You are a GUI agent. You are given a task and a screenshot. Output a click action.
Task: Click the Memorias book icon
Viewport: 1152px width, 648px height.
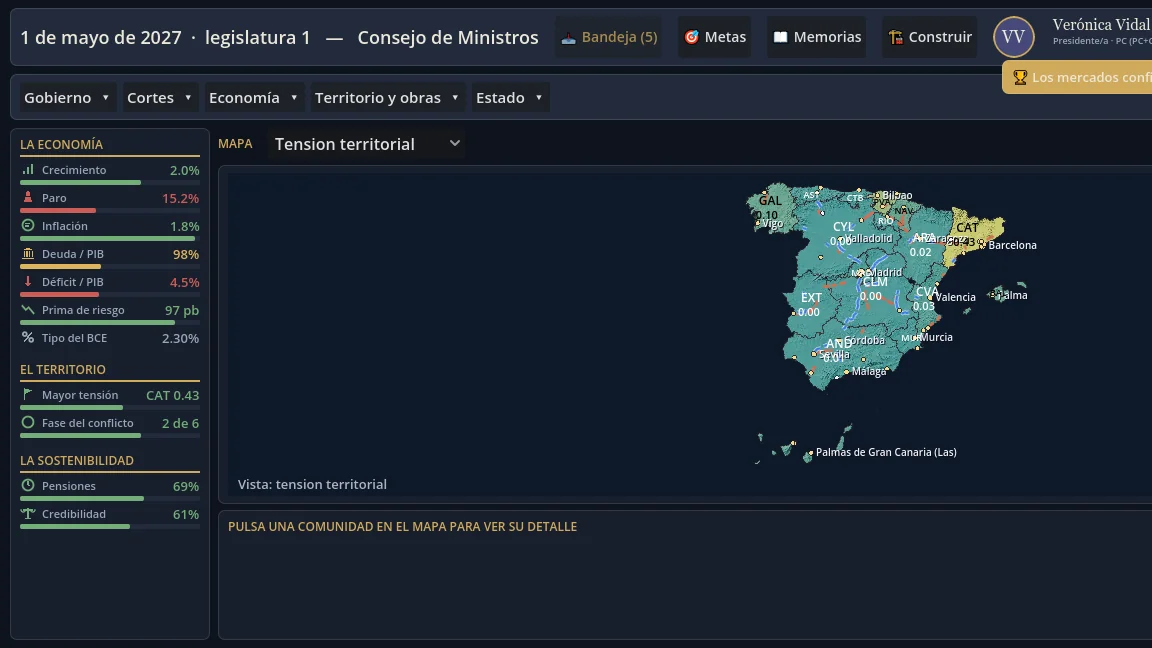click(x=780, y=37)
